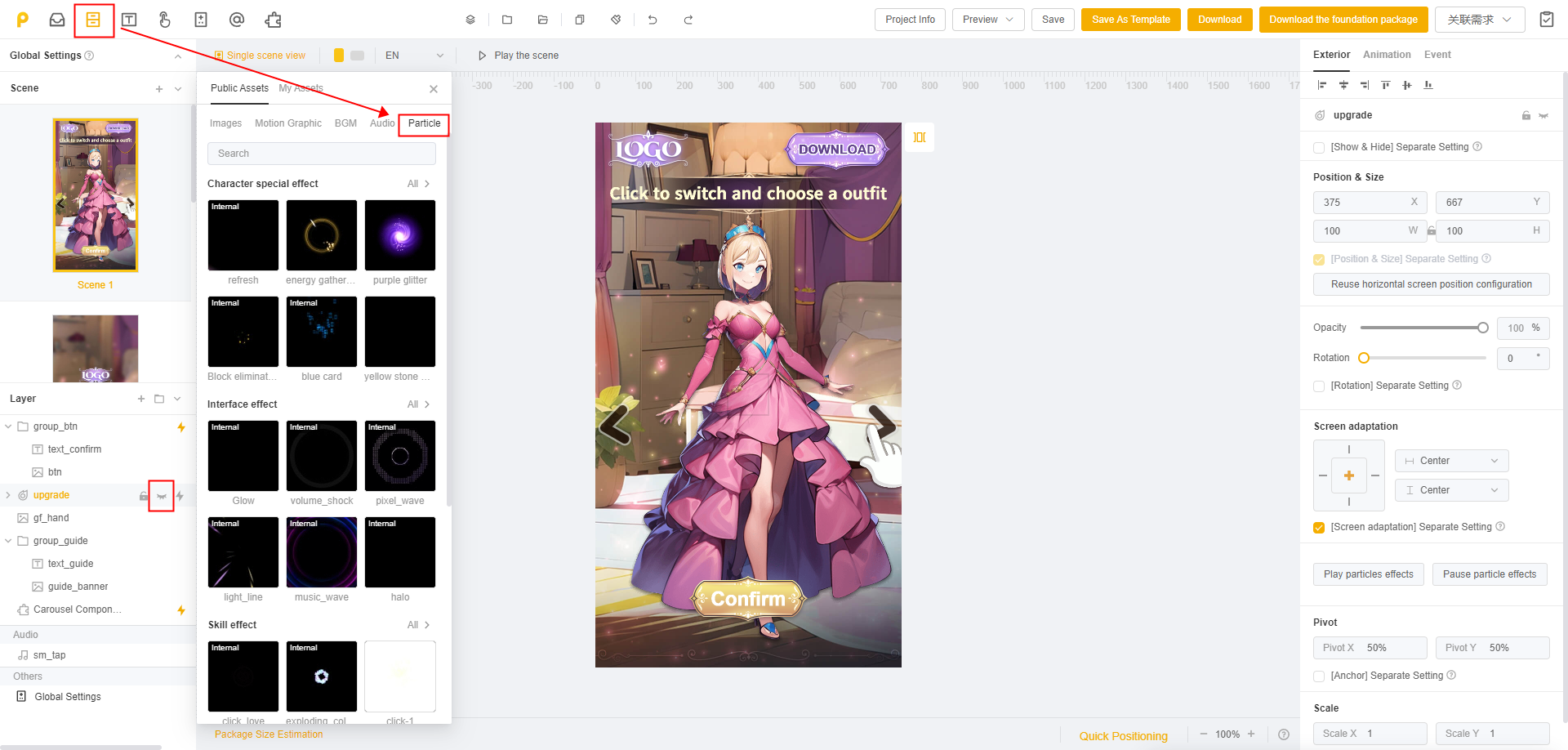Viewport: 1568px width, 750px height.
Task: Align bottom edges in Exterior panel
Action: pos(1428,85)
